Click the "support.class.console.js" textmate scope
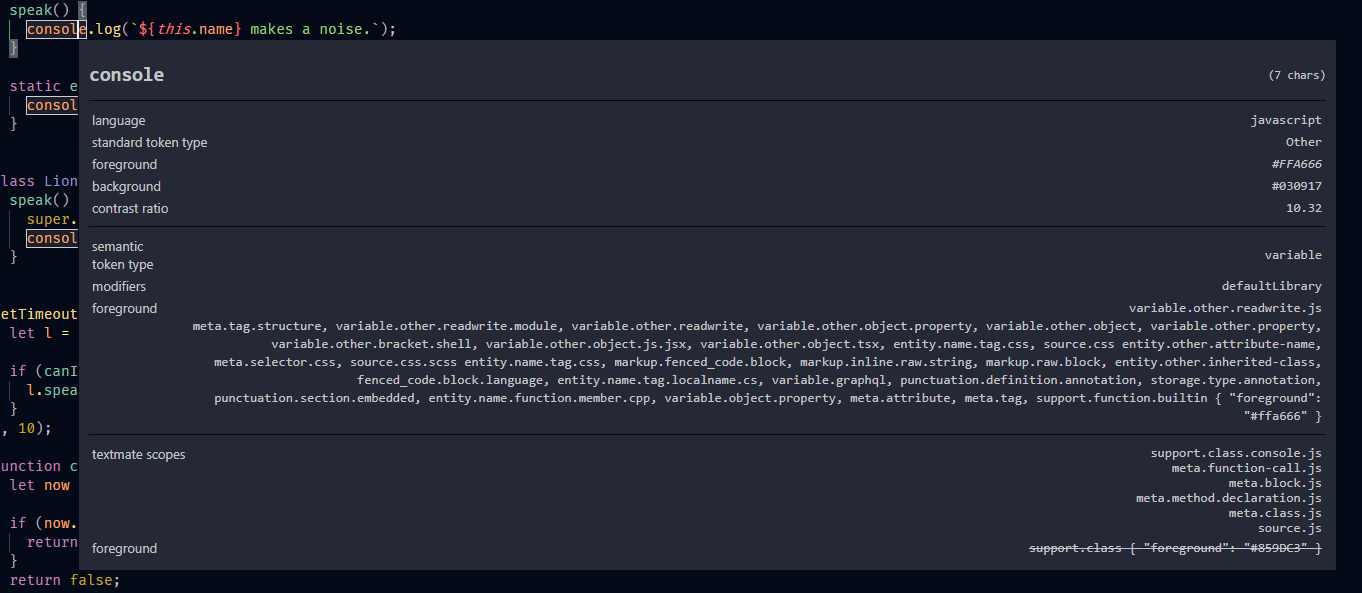The height and width of the screenshot is (593, 1362). click(x=1237, y=452)
